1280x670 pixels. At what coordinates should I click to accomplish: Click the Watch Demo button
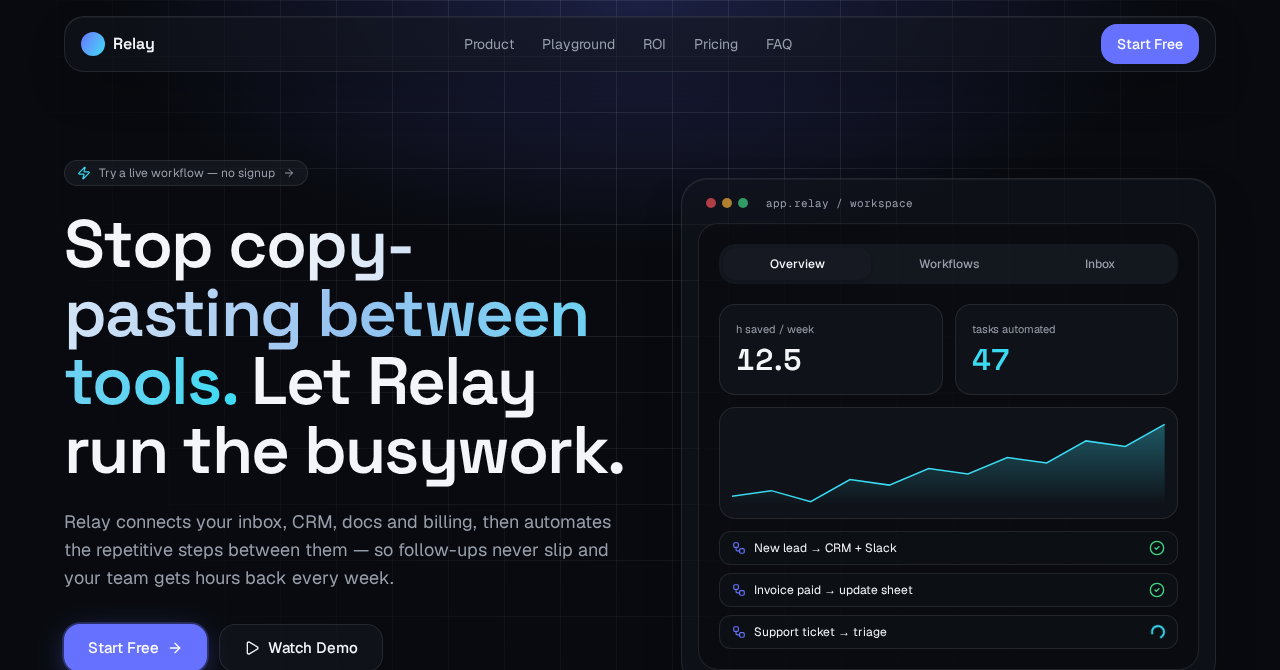tap(301, 647)
